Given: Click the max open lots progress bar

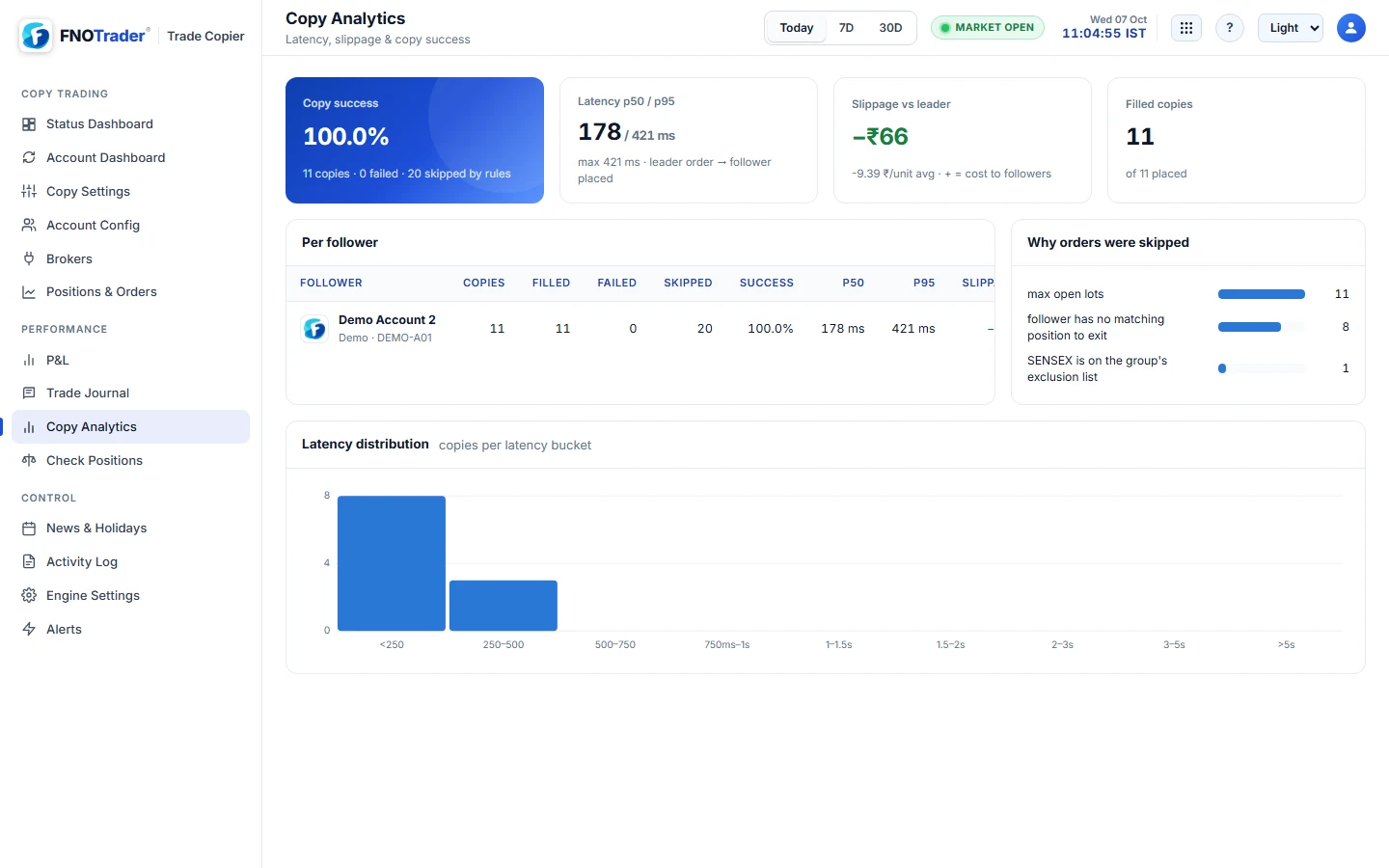Looking at the screenshot, I should pyautogui.click(x=1262, y=294).
